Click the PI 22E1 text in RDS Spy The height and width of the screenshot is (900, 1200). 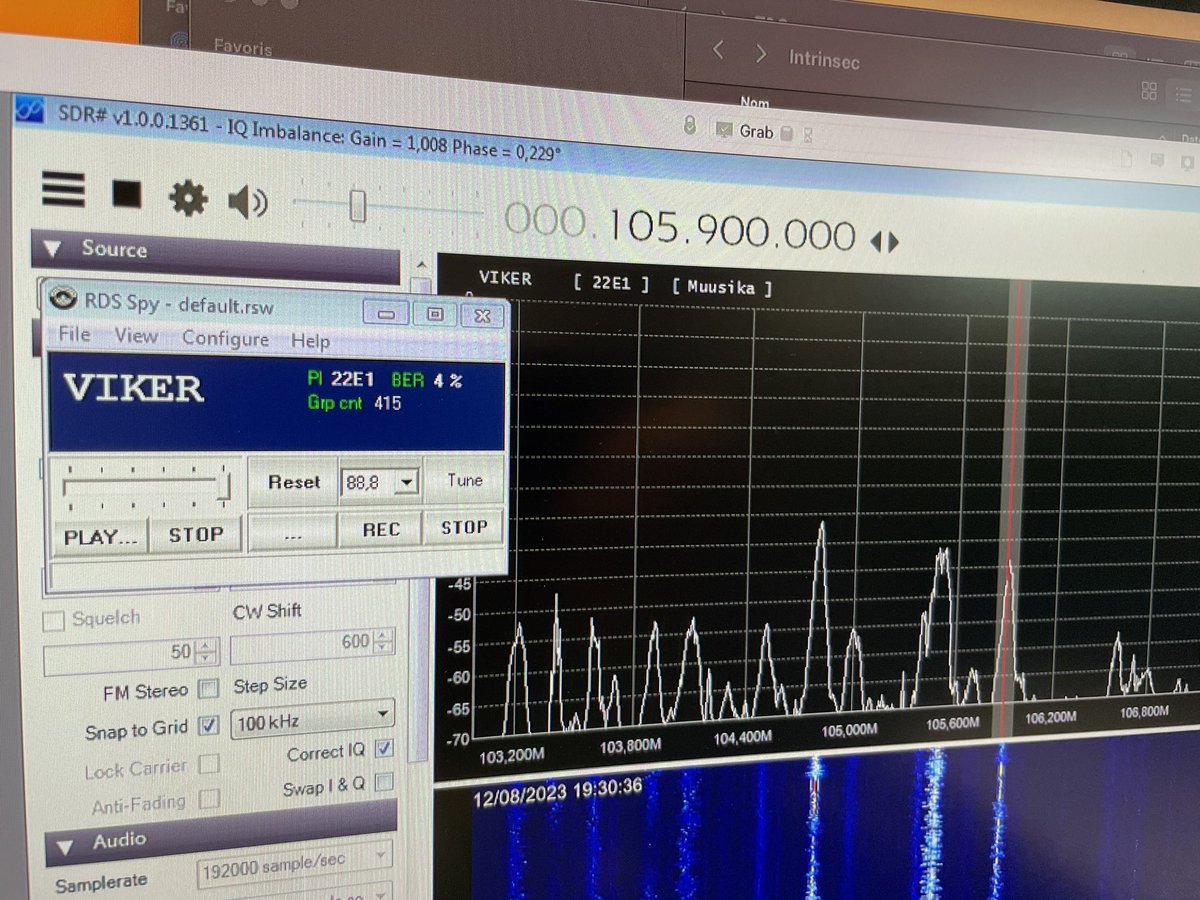tap(341, 379)
